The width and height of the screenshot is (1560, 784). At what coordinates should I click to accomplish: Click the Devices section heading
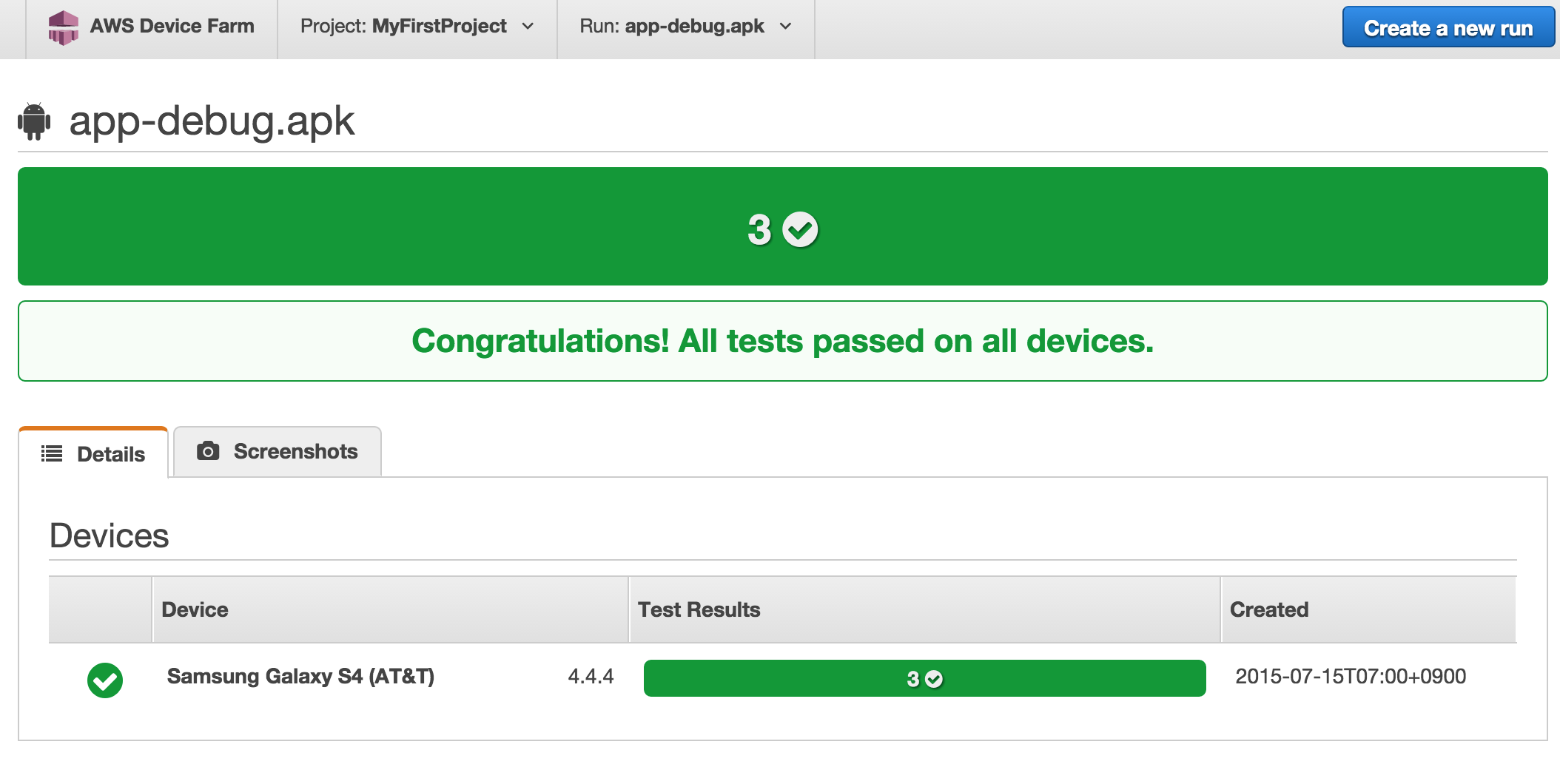(x=109, y=535)
